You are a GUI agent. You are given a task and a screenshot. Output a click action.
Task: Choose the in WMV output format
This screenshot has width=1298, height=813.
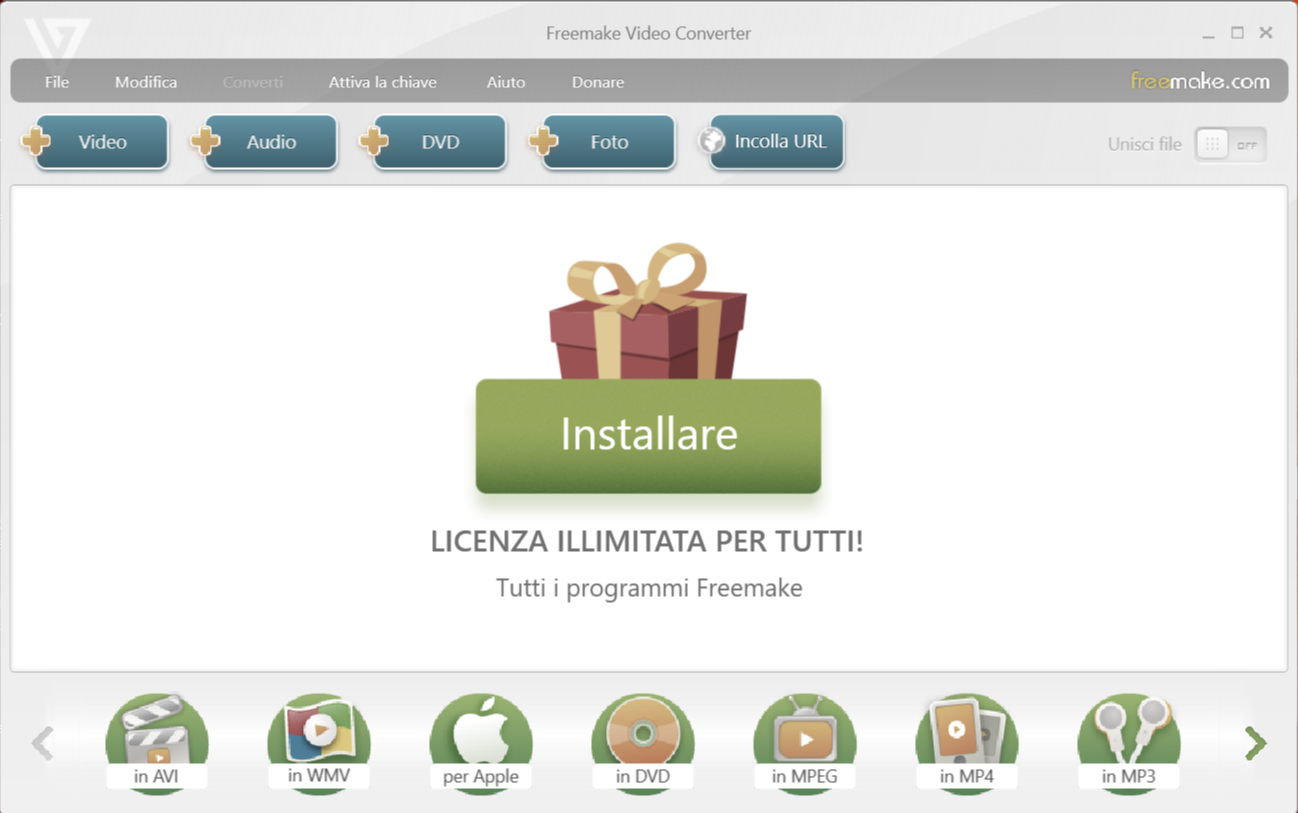pyautogui.click(x=319, y=743)
